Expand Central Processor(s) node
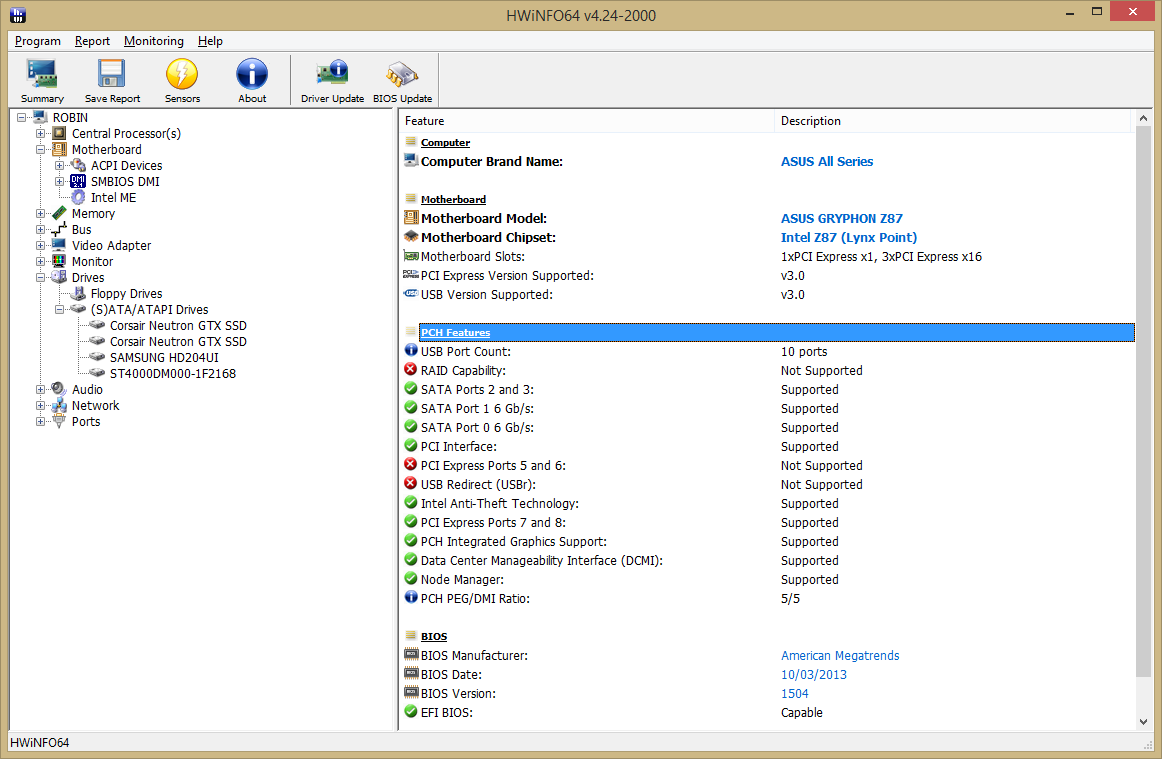 (41, 133)
